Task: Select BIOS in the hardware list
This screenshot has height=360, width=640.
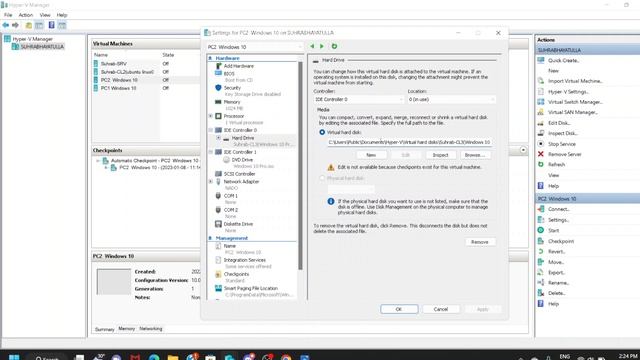Action: click(229, 73)
